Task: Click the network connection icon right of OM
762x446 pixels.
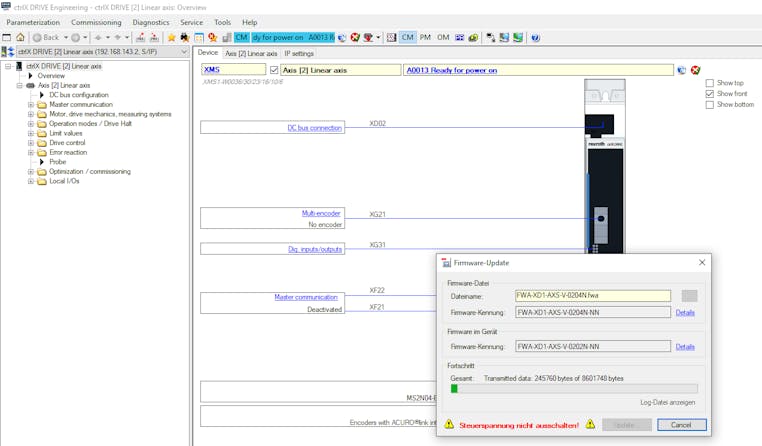Action: [459, 37]
